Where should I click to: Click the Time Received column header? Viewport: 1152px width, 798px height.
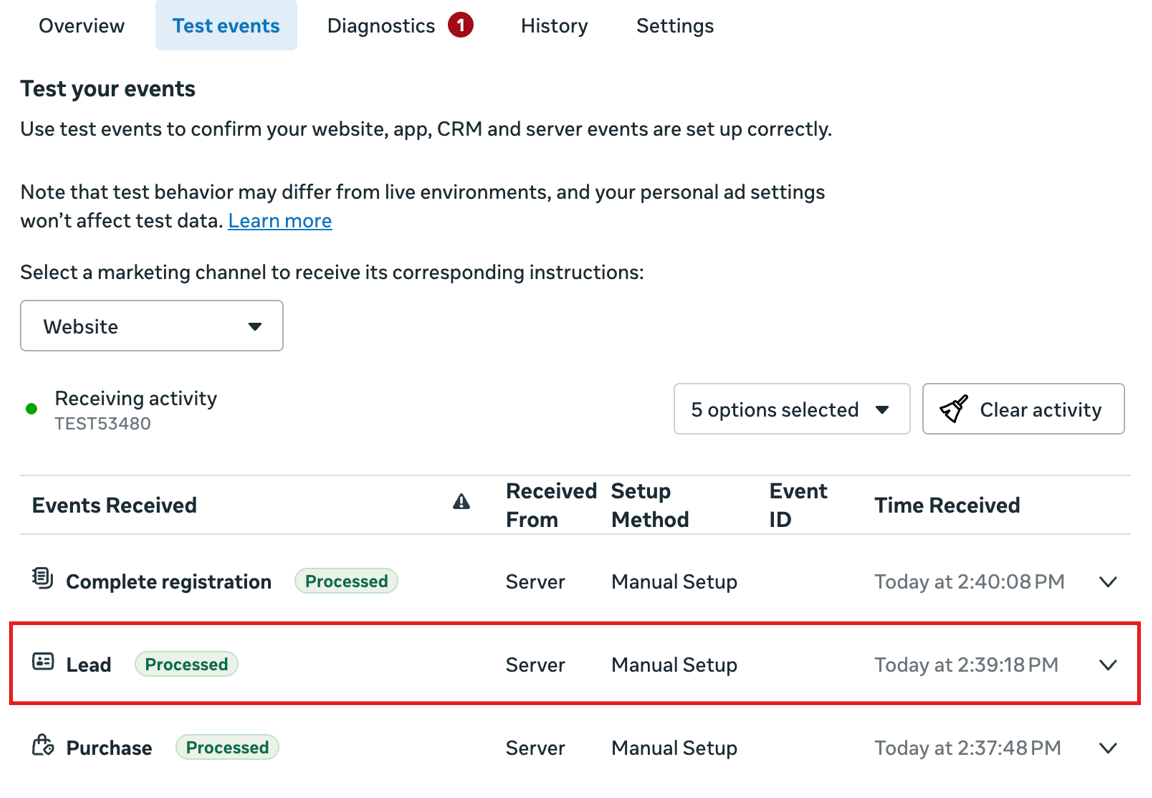[x=947, y=505]
